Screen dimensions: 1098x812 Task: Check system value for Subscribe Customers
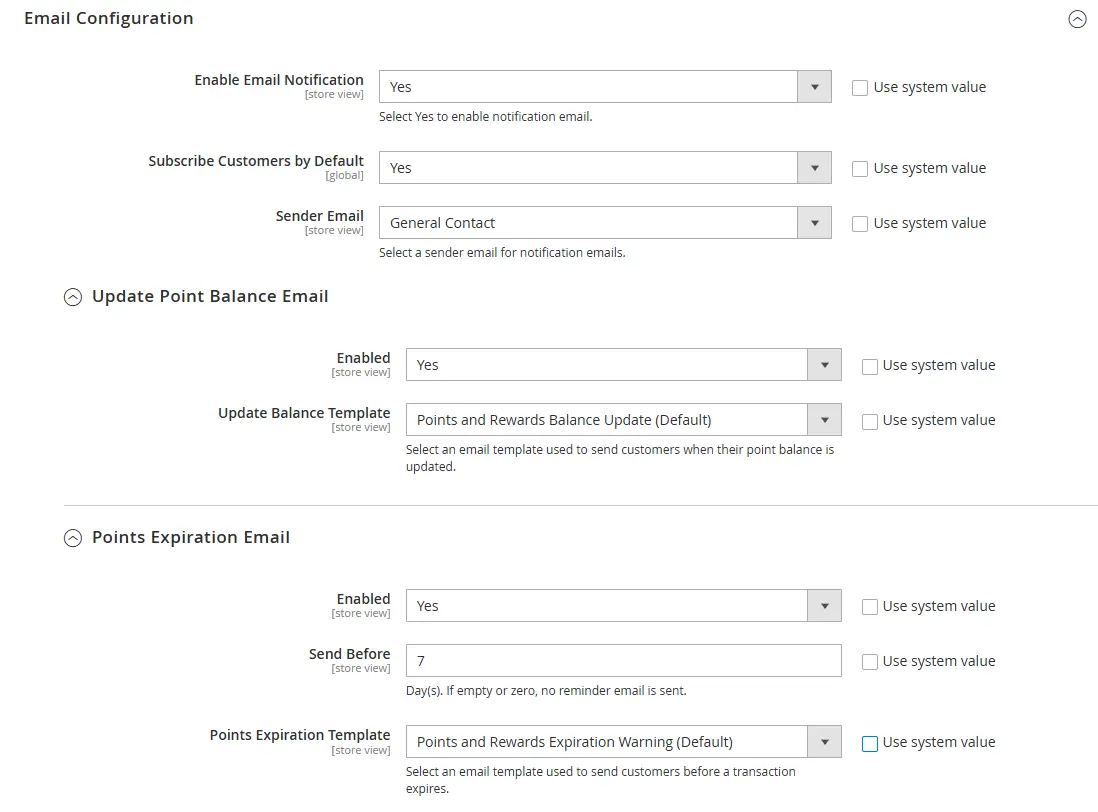click(x=860, y=169)
